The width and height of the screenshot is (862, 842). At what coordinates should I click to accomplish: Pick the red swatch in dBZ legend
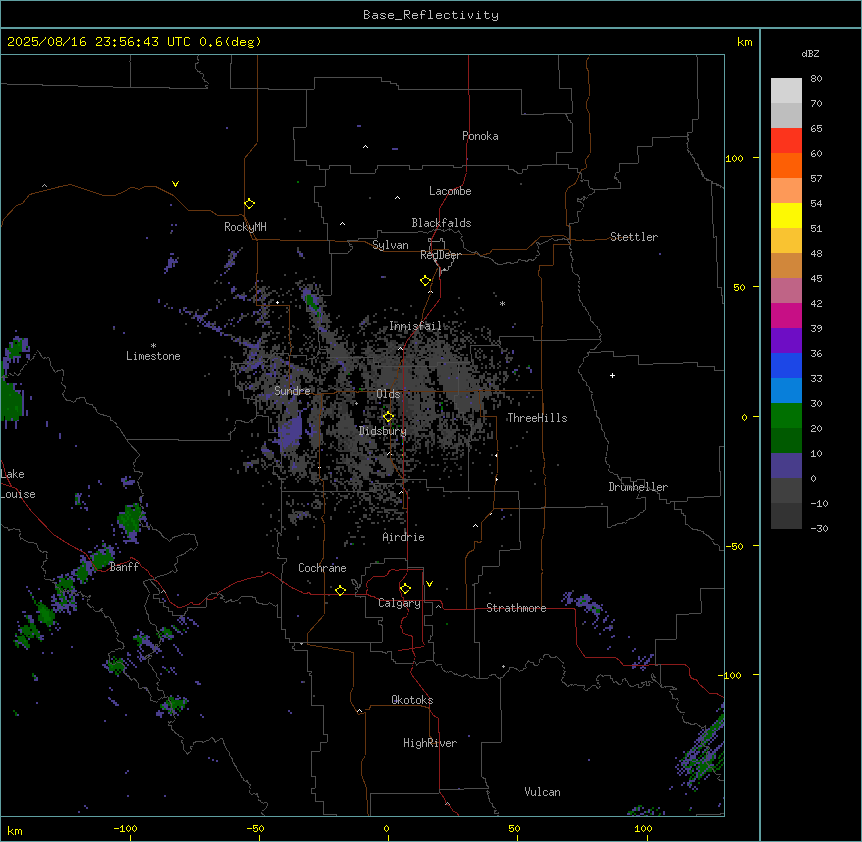(786, 141)
